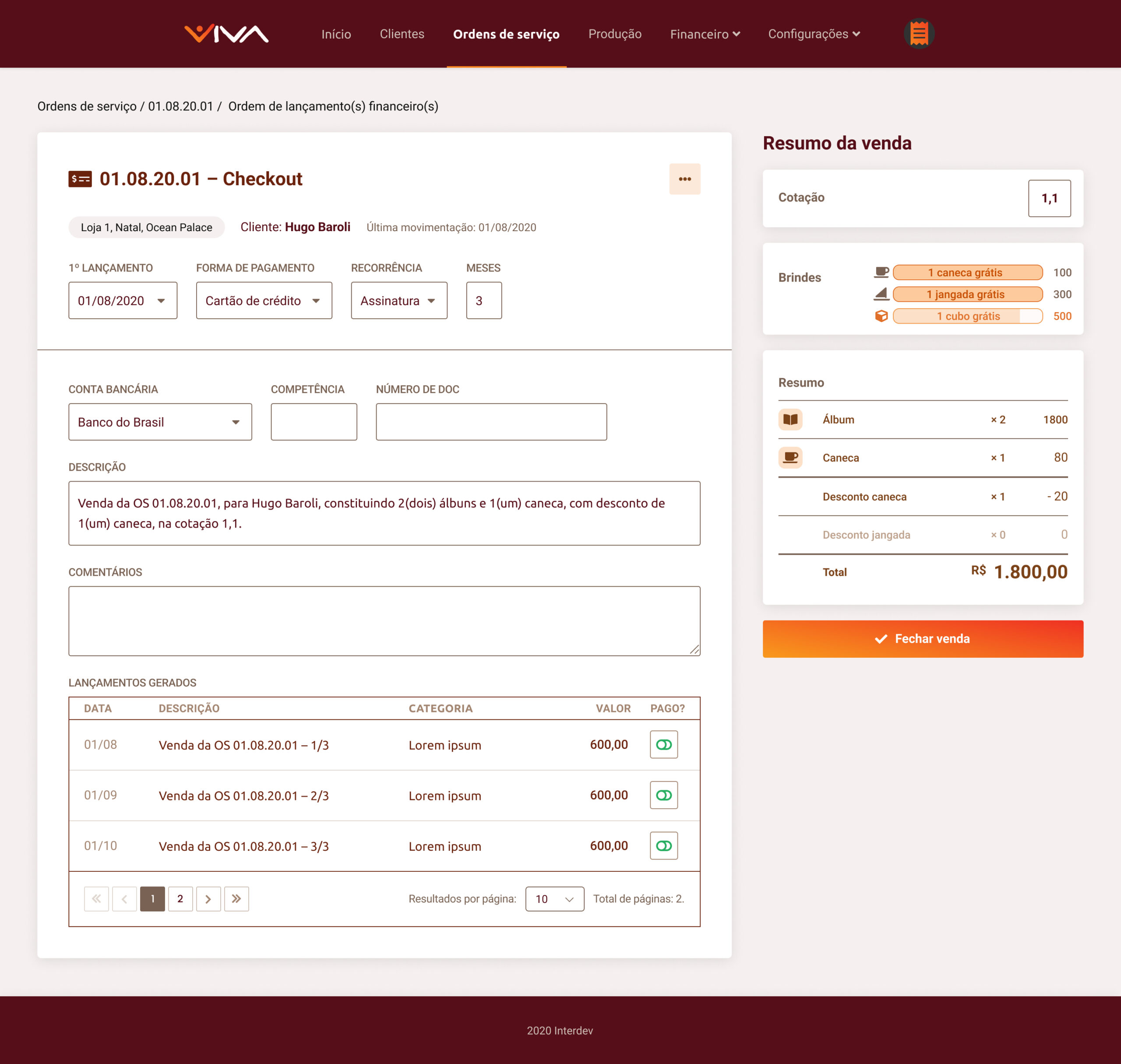Open the three-dots options menu
Image resolution: width=1121 pixels, height=1064 pixels.
point(685,179)
